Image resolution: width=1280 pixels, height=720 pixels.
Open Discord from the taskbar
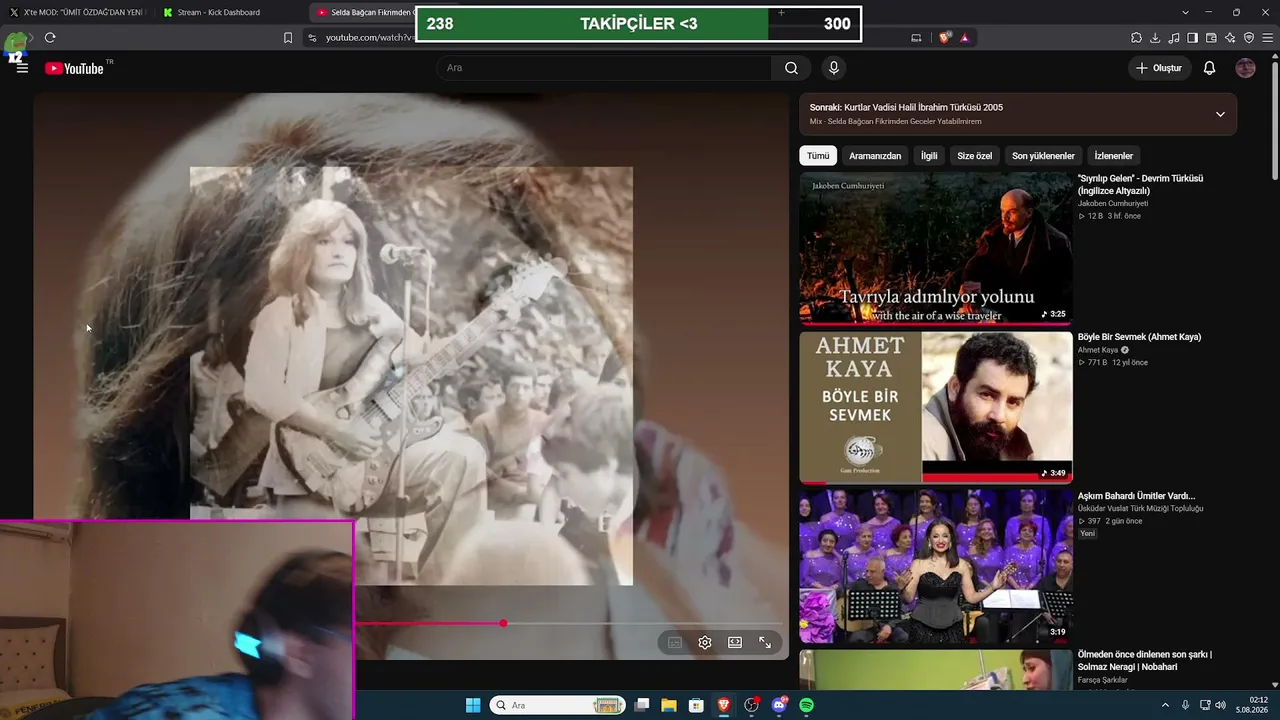click(x=779, y=706)
